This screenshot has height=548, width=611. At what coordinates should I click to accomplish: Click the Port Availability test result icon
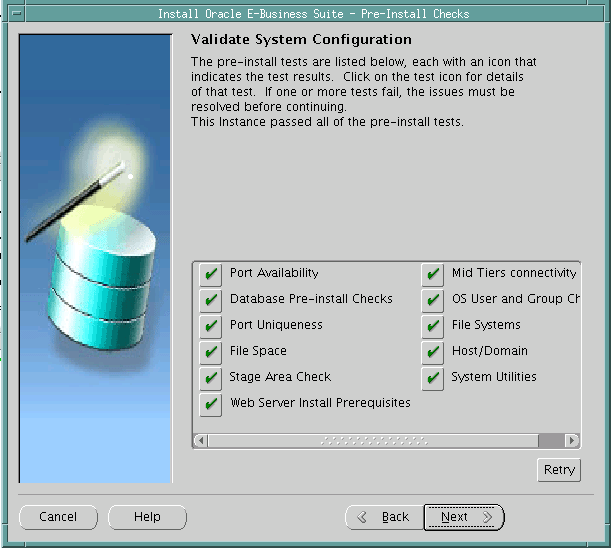210,274
